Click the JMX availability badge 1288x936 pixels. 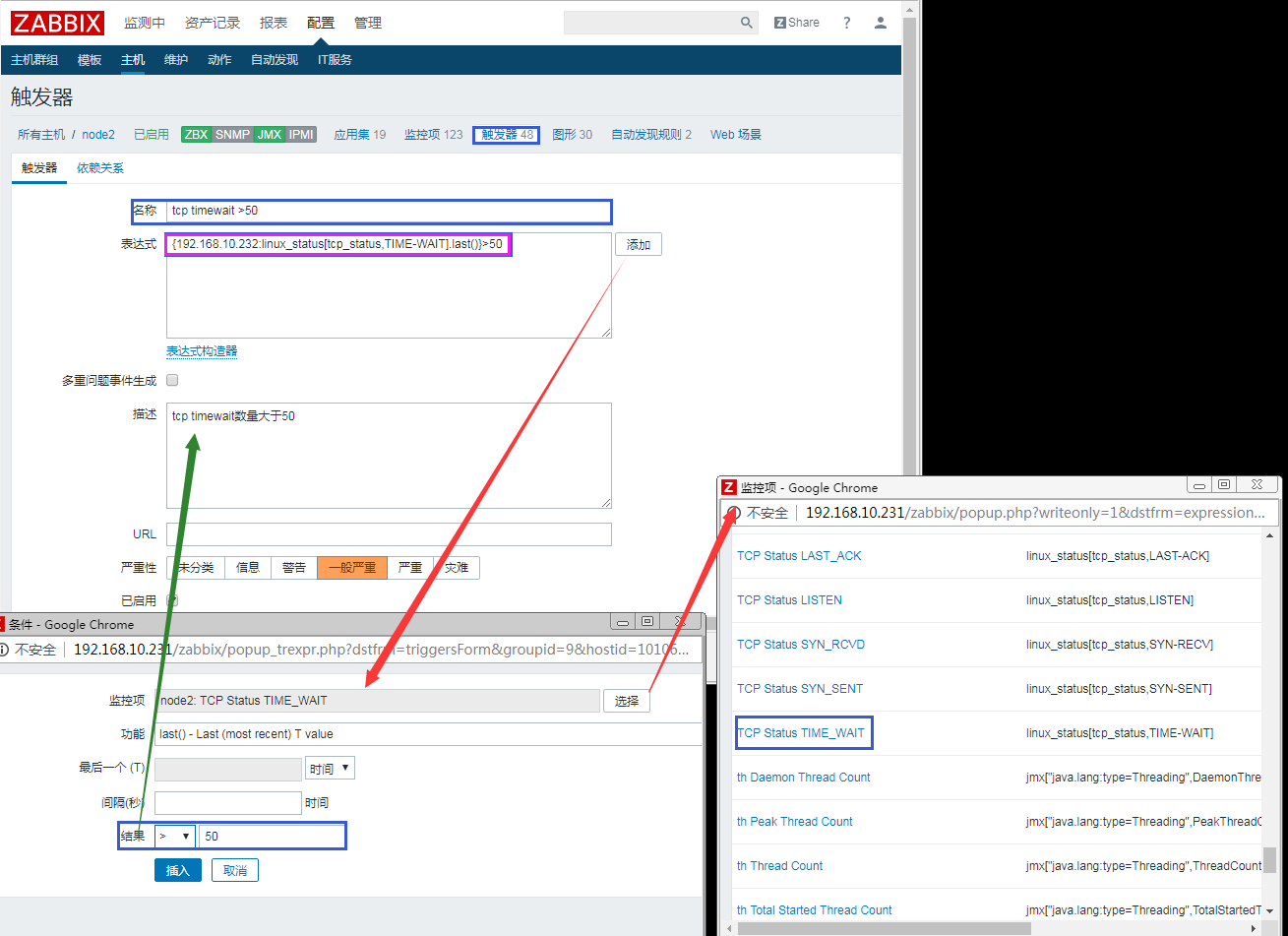pyautogui.click(x=270, y=135)
